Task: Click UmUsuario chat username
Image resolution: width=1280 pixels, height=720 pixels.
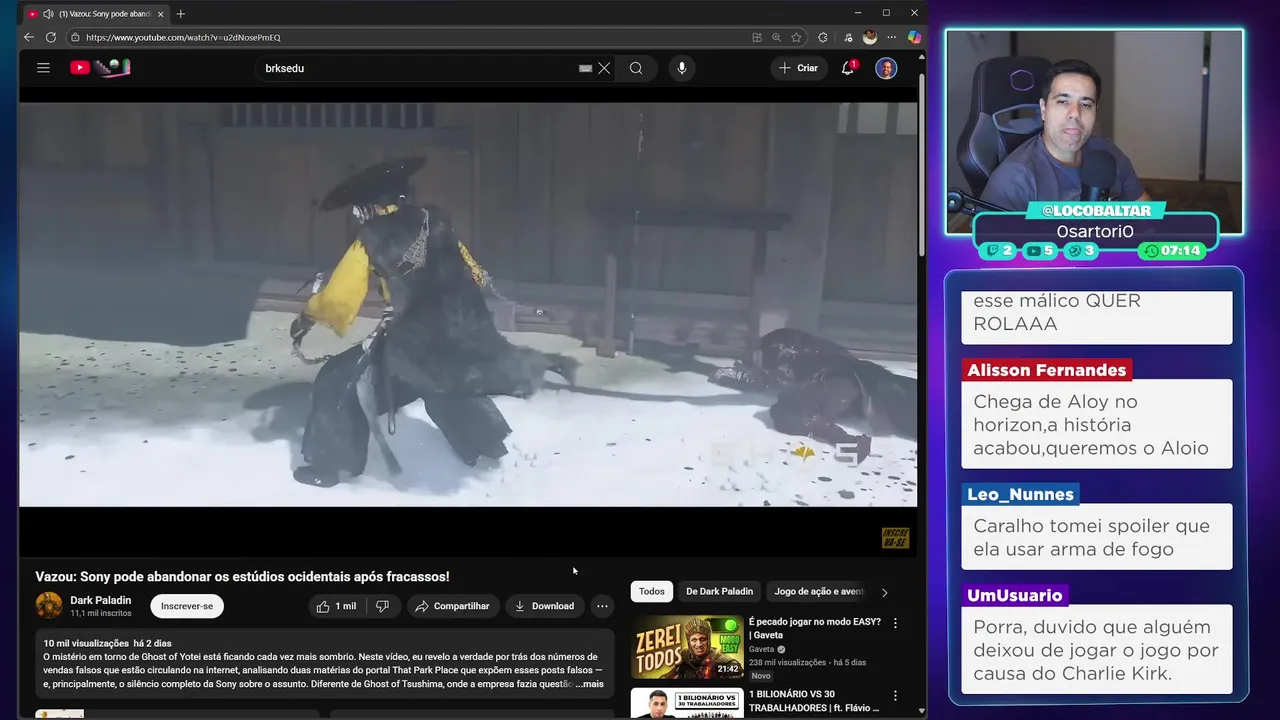Action: coord(1014,595)
